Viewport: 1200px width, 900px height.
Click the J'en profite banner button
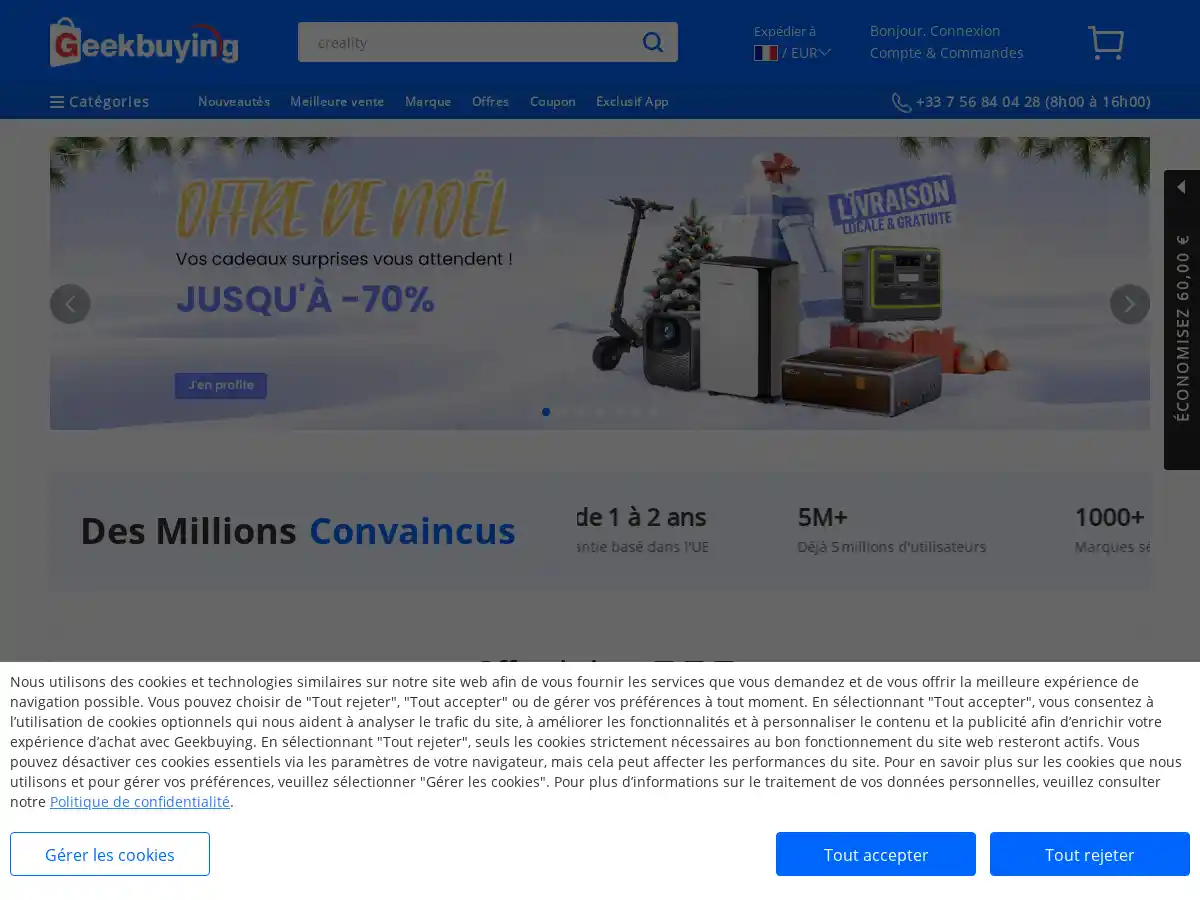click(x=220, y=385)
